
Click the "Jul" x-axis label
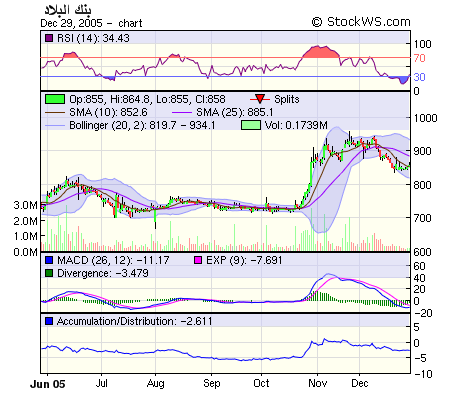[101, 383]
